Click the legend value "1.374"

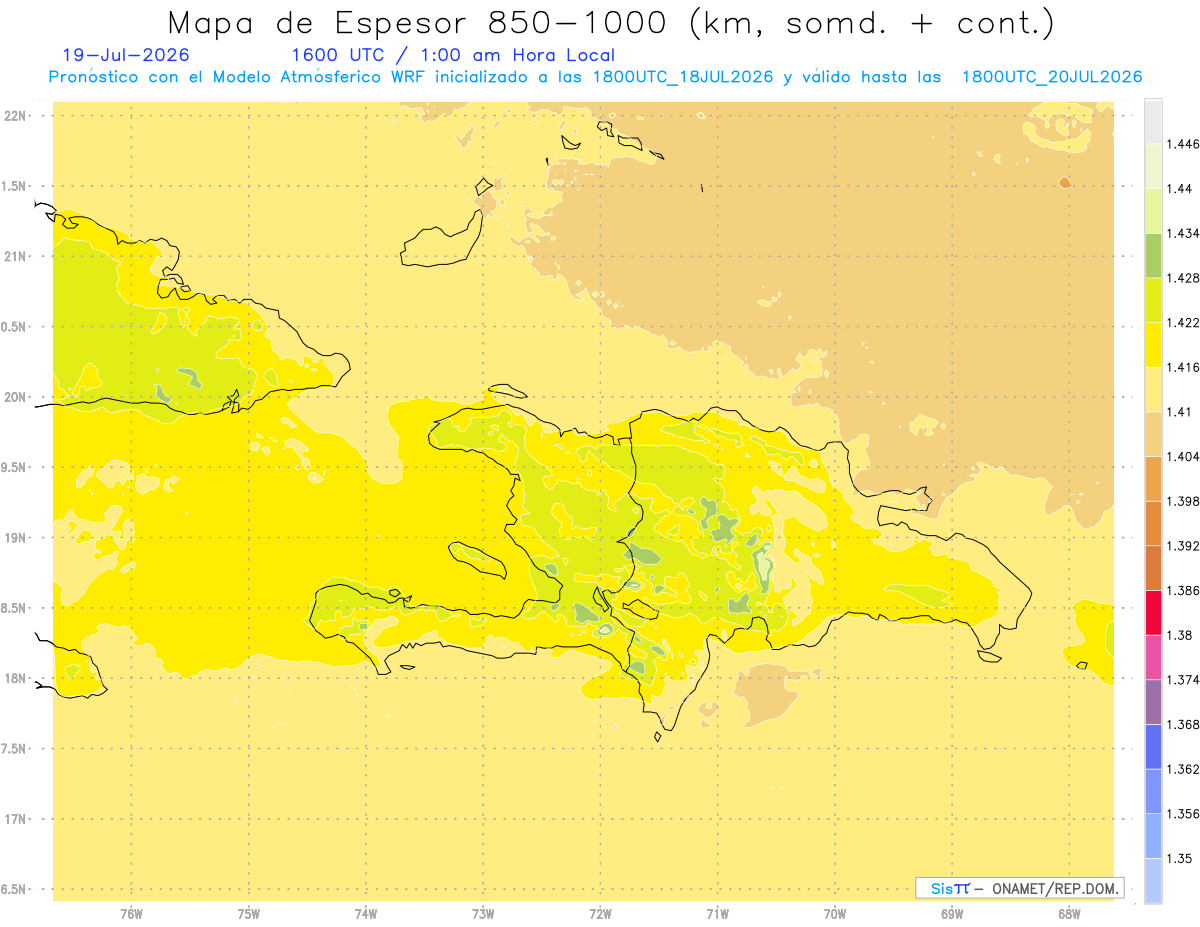(1183, 680)
